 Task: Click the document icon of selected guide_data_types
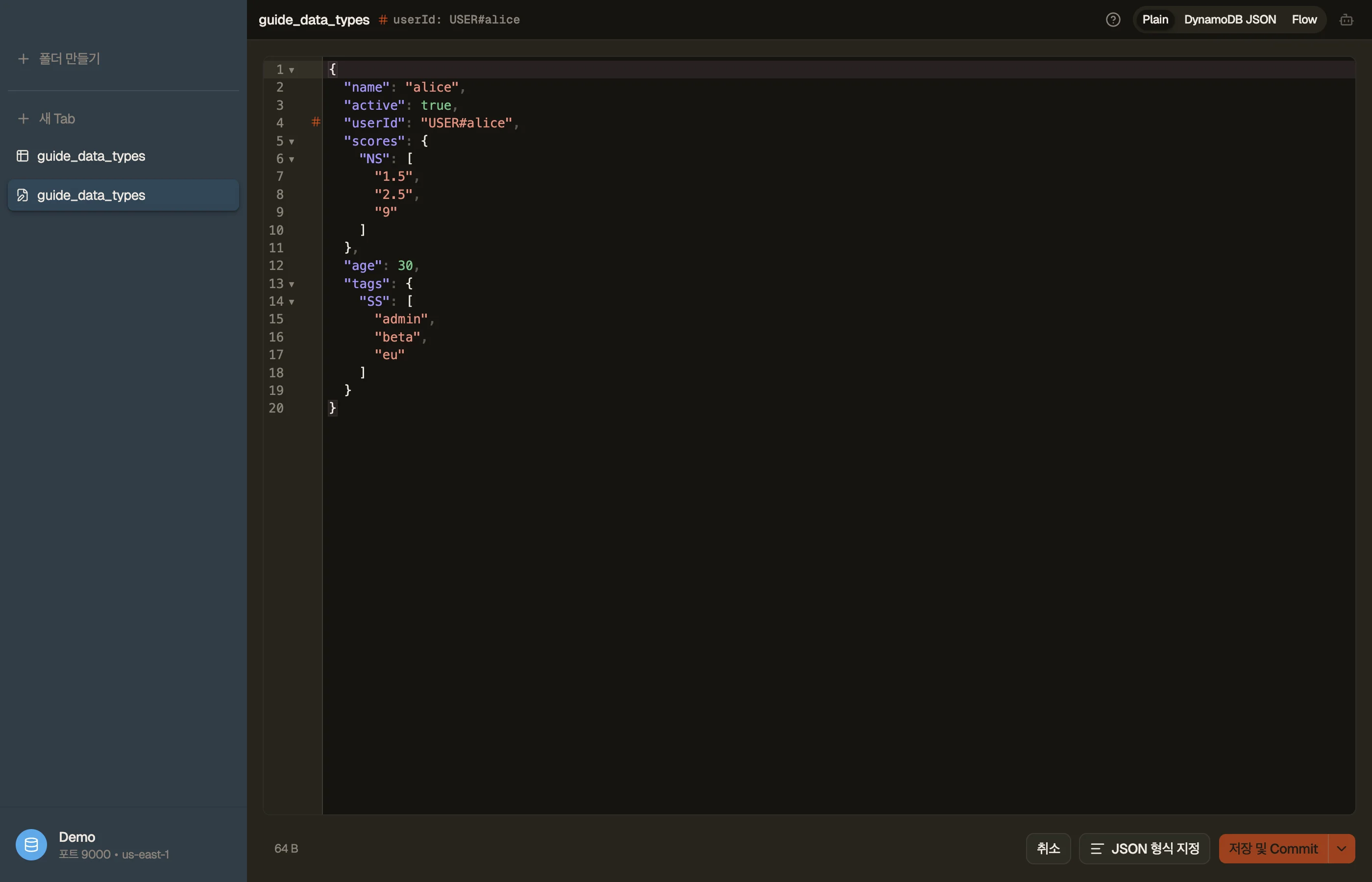point(23,196)
